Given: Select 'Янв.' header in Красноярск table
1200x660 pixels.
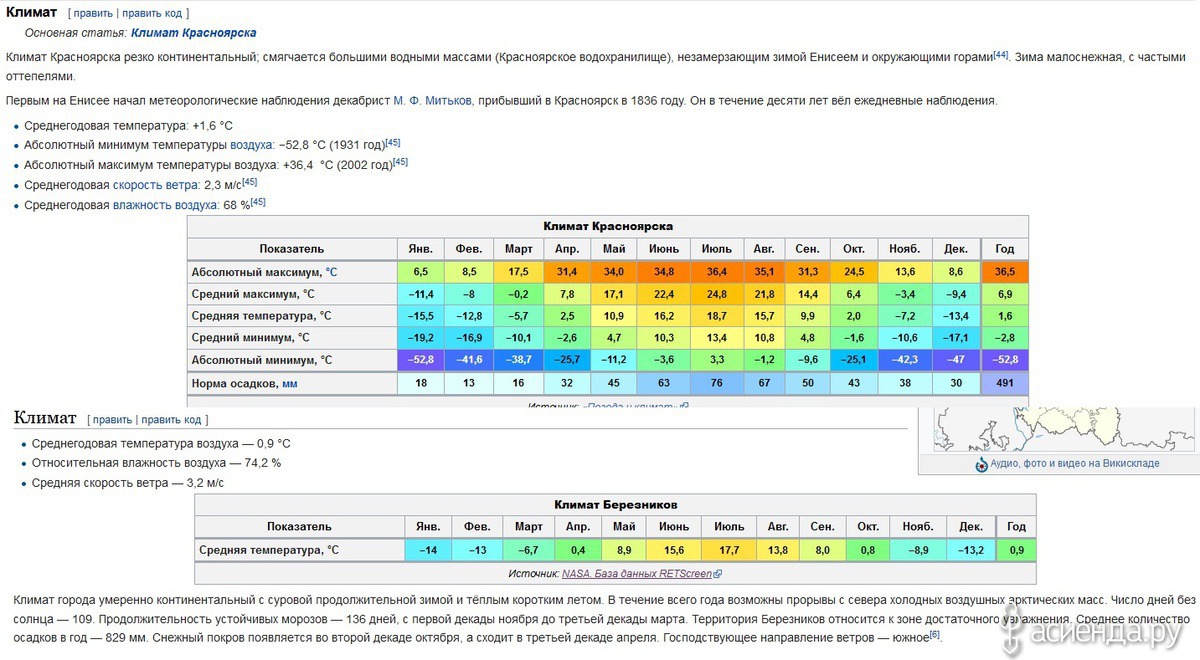Looking at the screenshot, I should click(421, 249).
